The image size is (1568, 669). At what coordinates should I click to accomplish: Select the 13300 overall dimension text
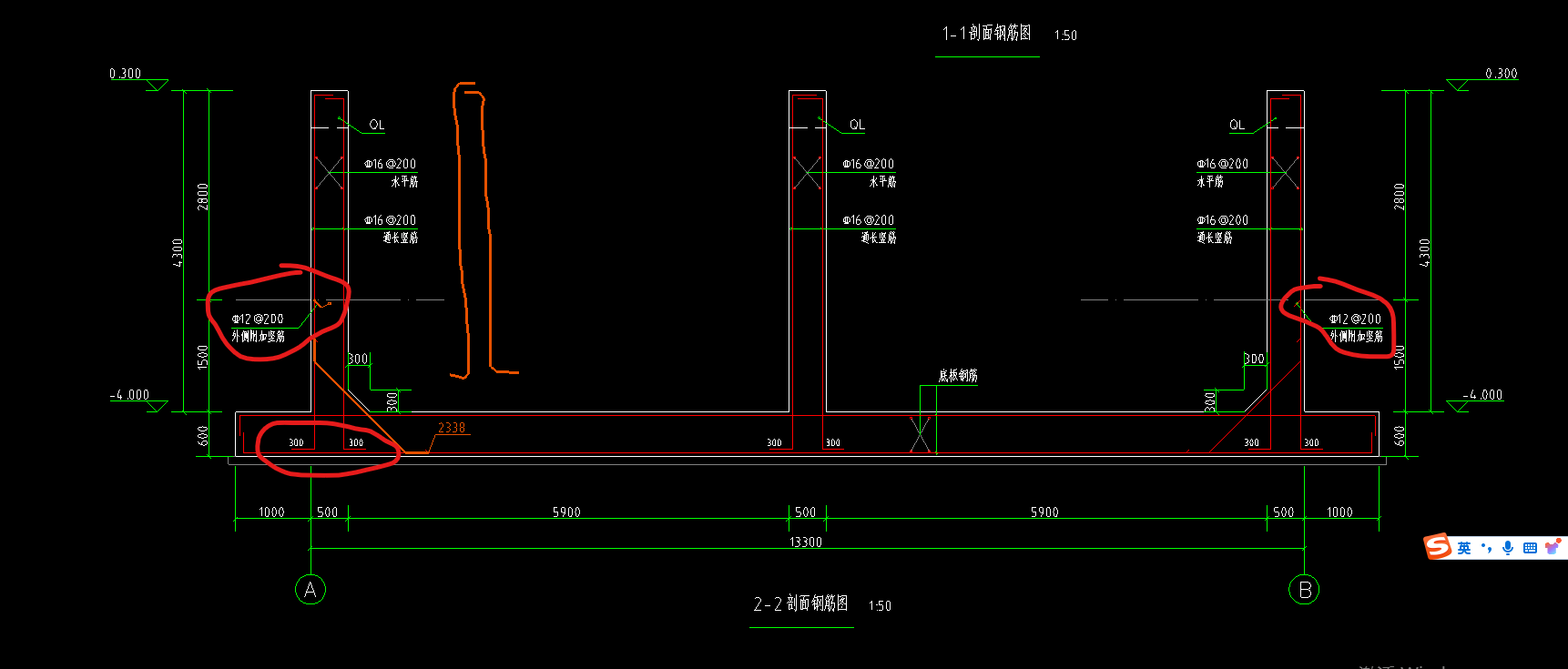point(806,542)
